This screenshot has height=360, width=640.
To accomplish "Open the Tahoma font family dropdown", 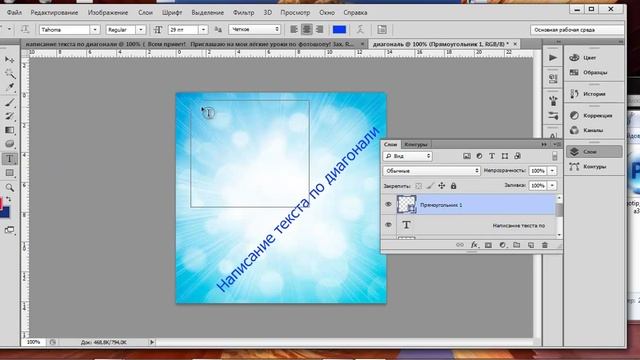I will click(95, 29).
